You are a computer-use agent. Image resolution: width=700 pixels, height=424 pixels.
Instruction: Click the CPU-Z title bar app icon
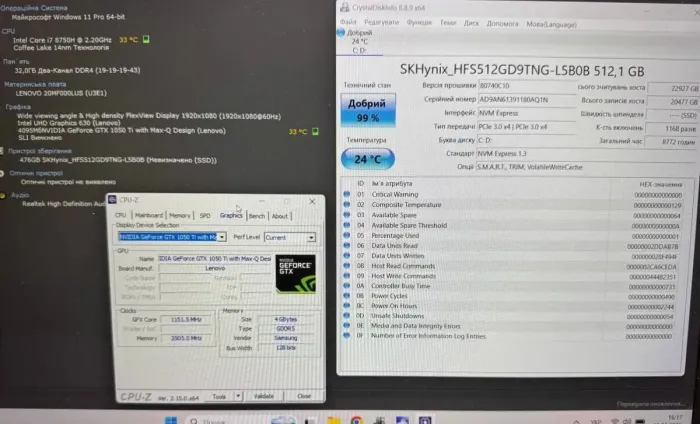[112, 200]
